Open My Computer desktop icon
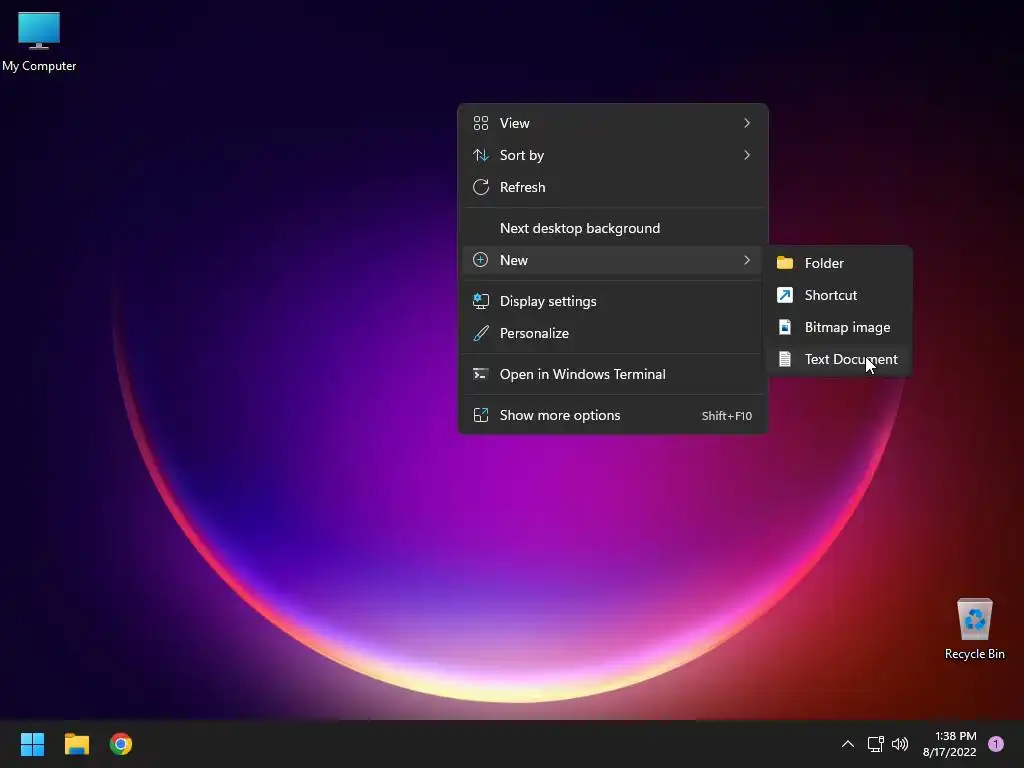Viewport: 1024px width, 768px height. tap(39, 42)
